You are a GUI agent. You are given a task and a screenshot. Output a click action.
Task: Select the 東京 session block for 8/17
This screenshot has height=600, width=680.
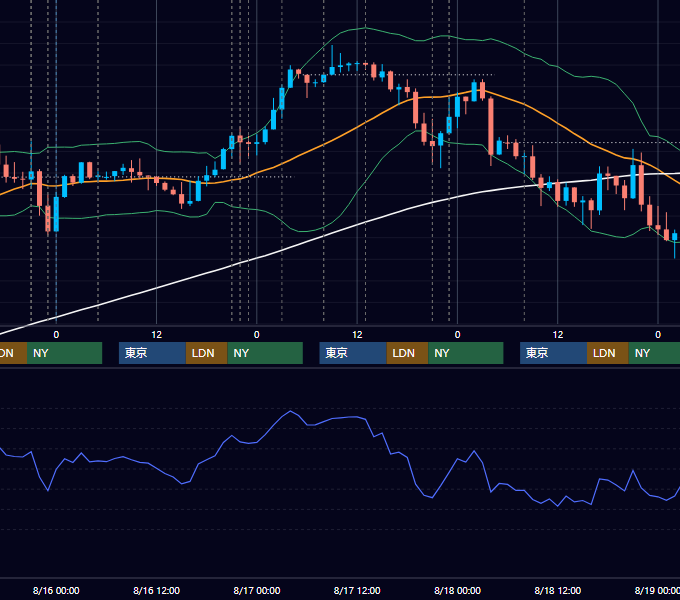tap(353, 353)
